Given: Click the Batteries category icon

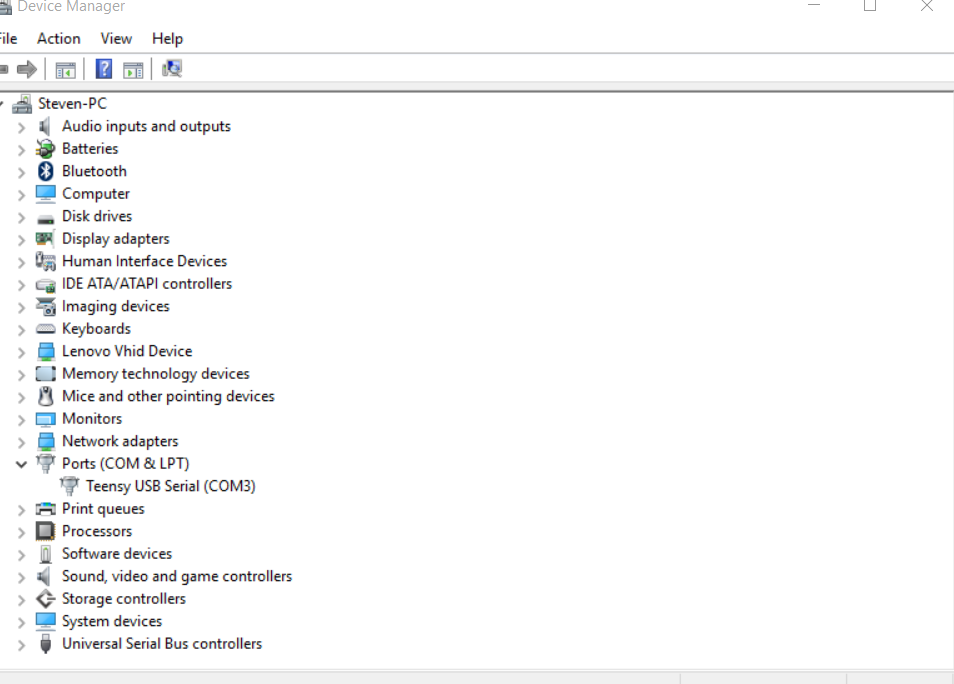Looking at the screenshot, I should coord(45,149).
